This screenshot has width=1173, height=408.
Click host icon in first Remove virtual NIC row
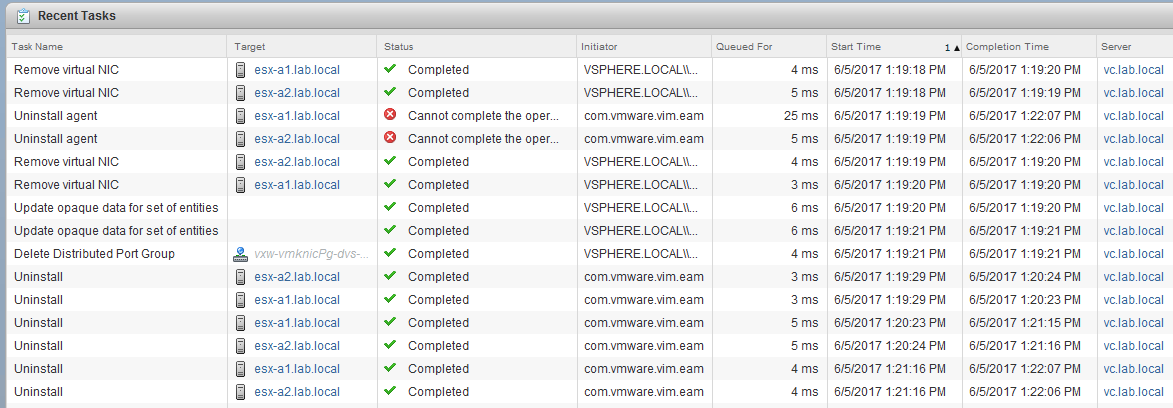coord(241,70)
